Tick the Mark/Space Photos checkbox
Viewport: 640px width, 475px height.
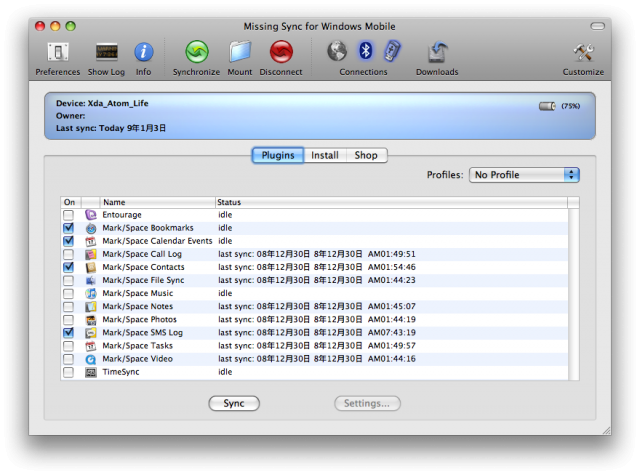pyautogui.click(x=69, y=320)
